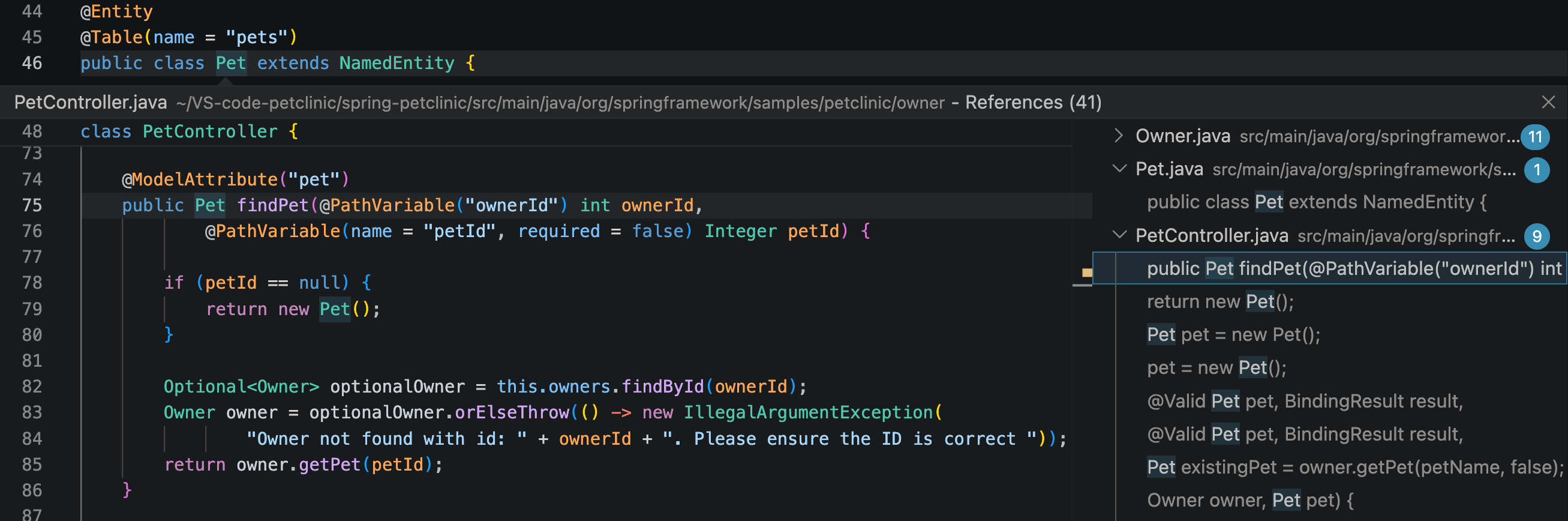The width and height of the screenshot is (1568, 521).
Task: Click the PetController.java entry in references list
Action: 1211,235
